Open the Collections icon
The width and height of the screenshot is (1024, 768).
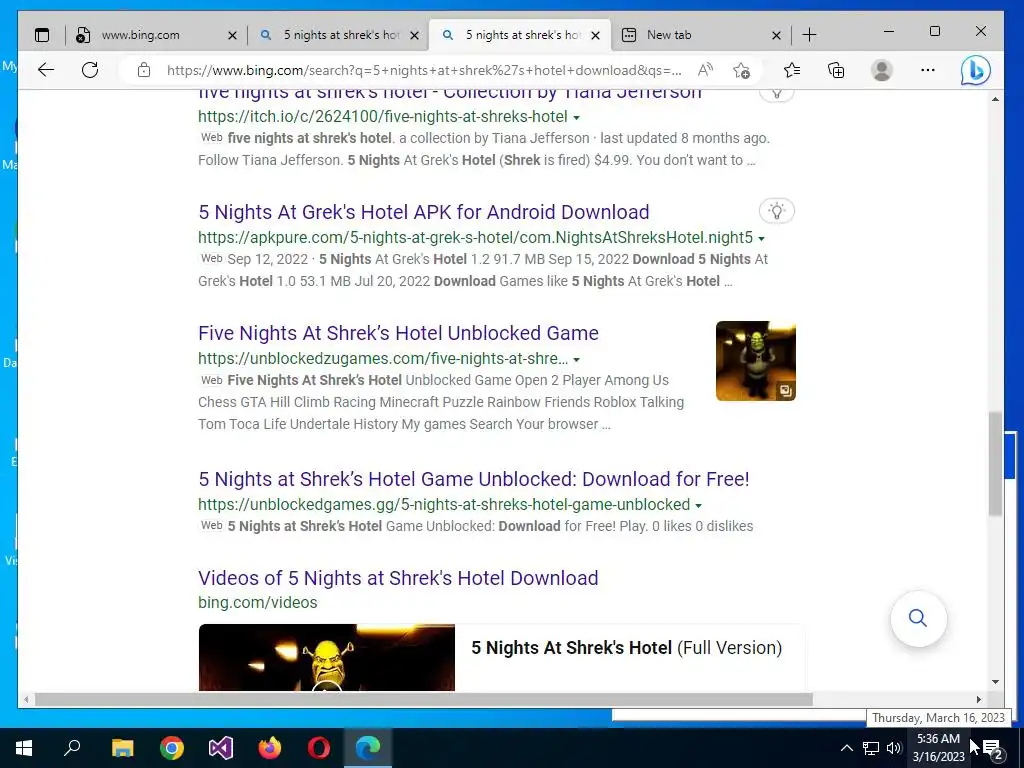pos(836,70)
